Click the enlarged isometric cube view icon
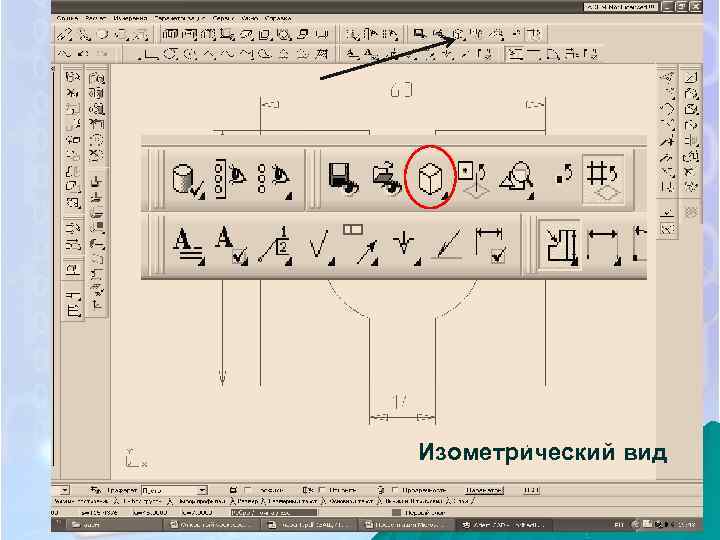 click(430, 177)
